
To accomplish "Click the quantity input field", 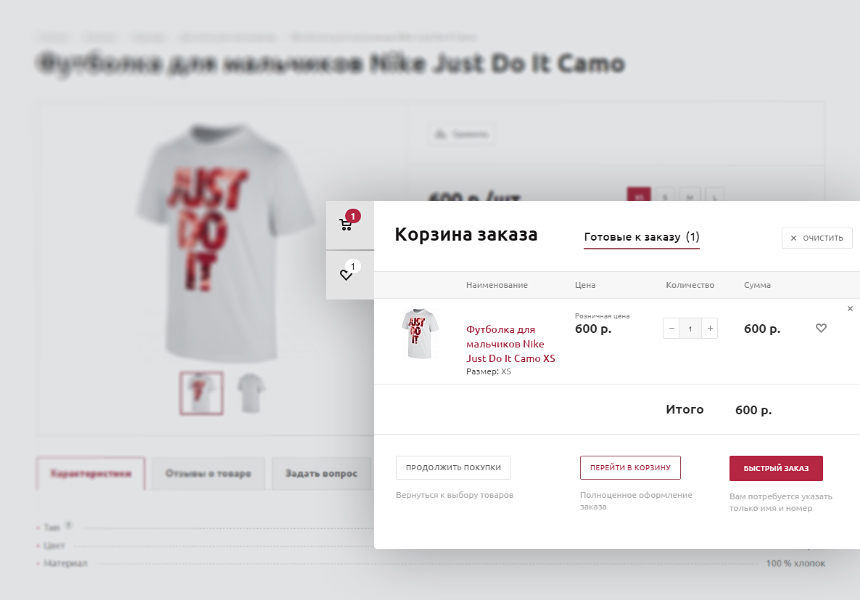I will click(690, 328).
